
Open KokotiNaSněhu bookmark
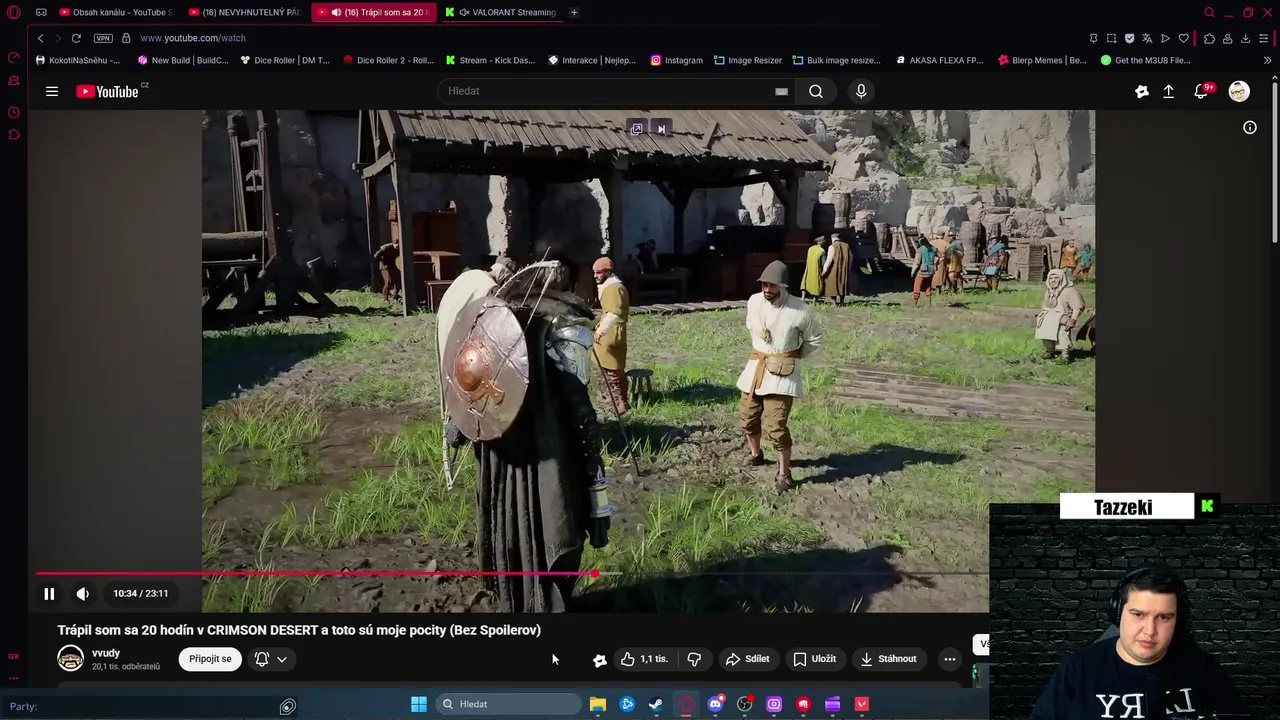click(78, 60)
